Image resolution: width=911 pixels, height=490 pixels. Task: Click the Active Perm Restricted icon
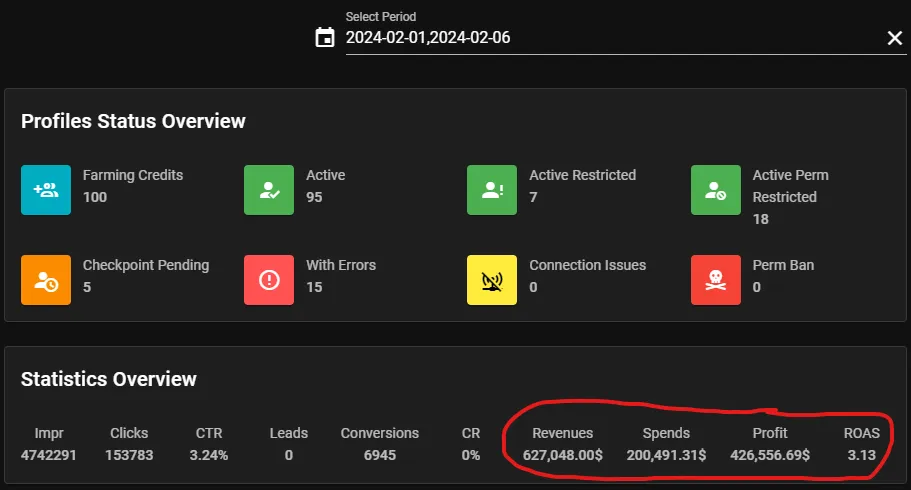pyautogui.click(x=716, y=190)
